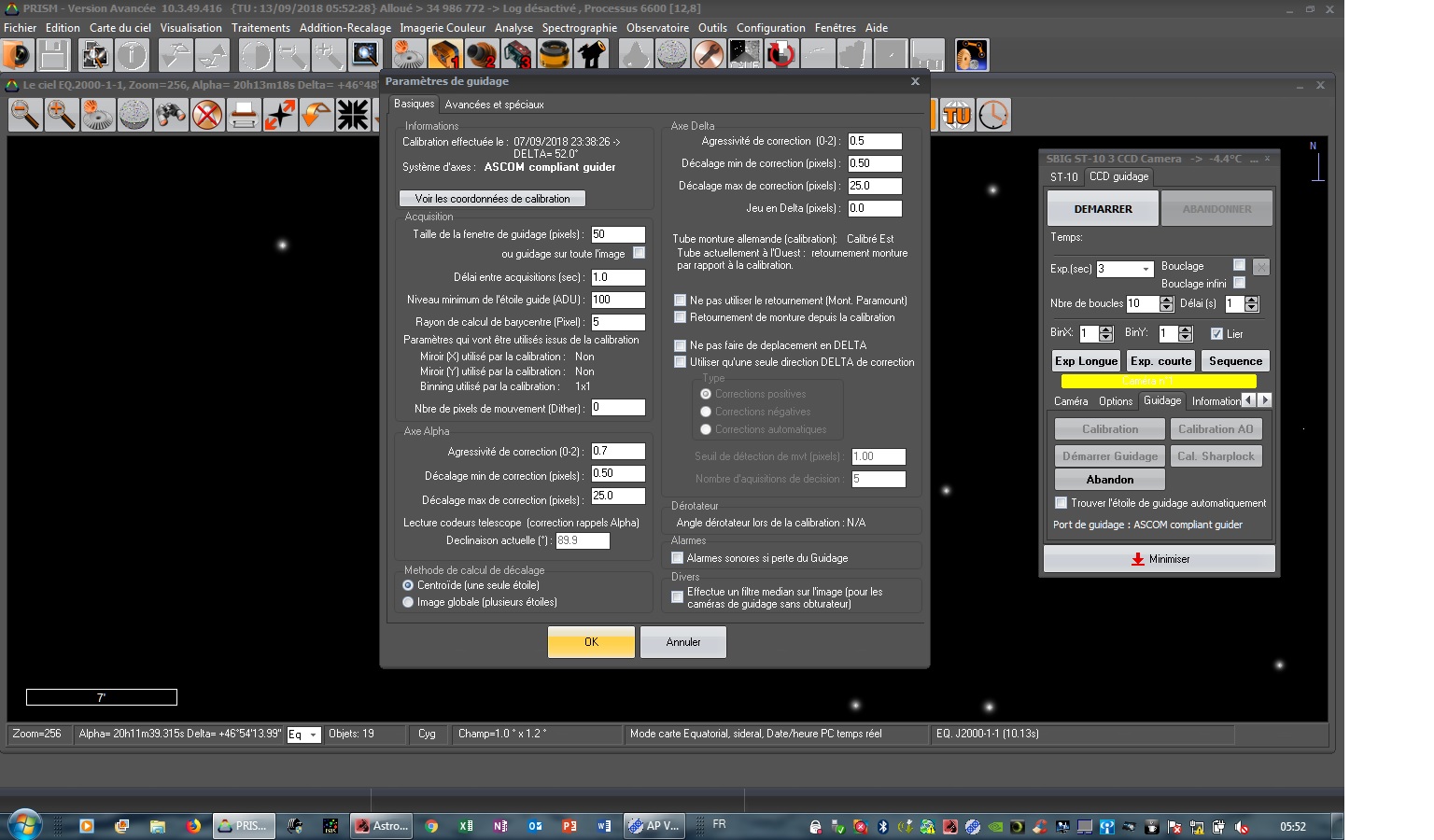Screen dimensions: 1434x840
Task: Click the yellow 'Caméra n°1' bar
Action: 1159,381
